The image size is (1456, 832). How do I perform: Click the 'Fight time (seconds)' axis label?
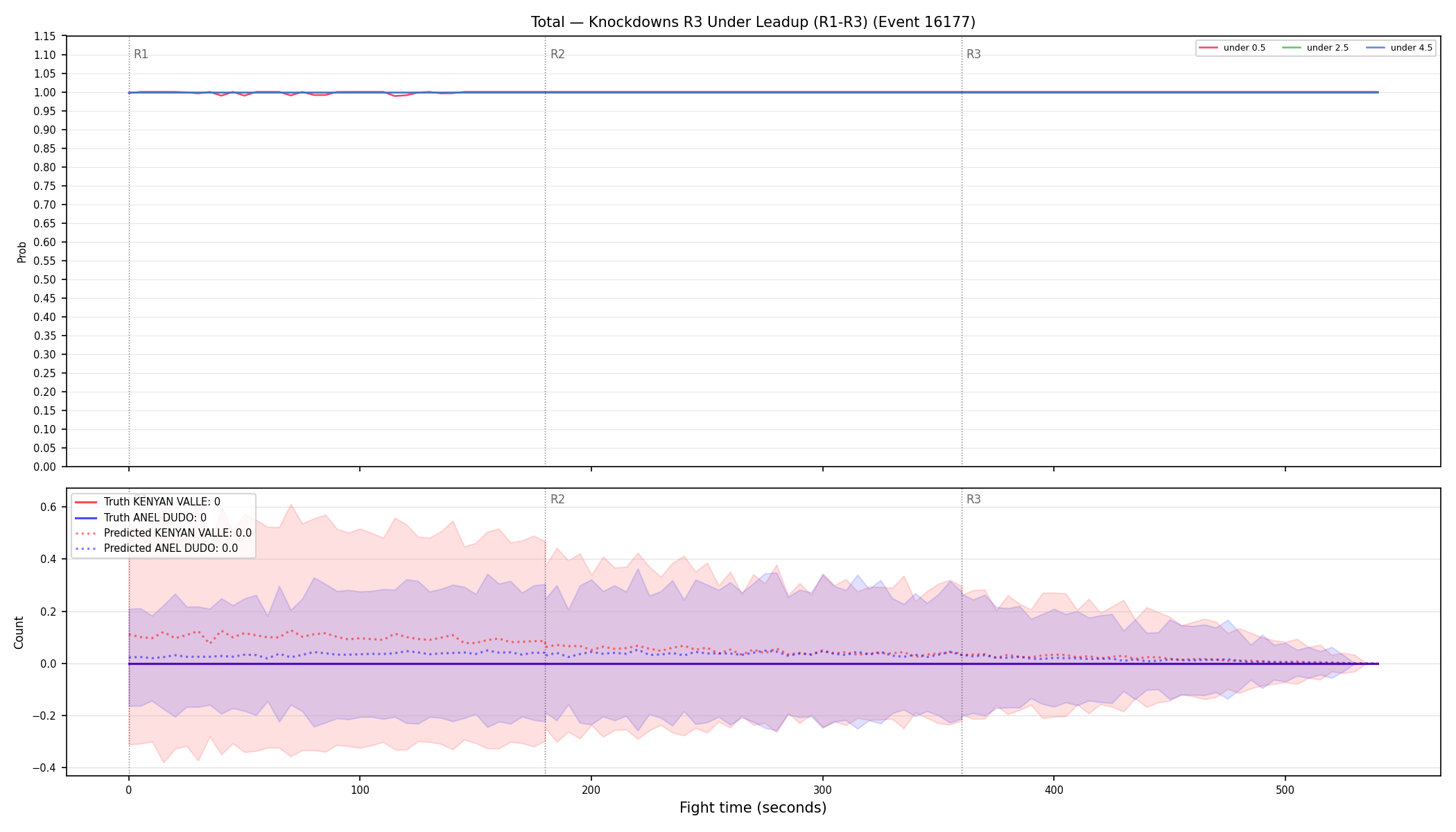(753, 808)
